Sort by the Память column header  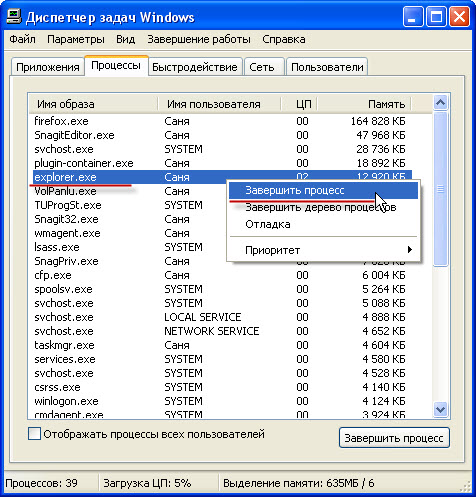364,104
